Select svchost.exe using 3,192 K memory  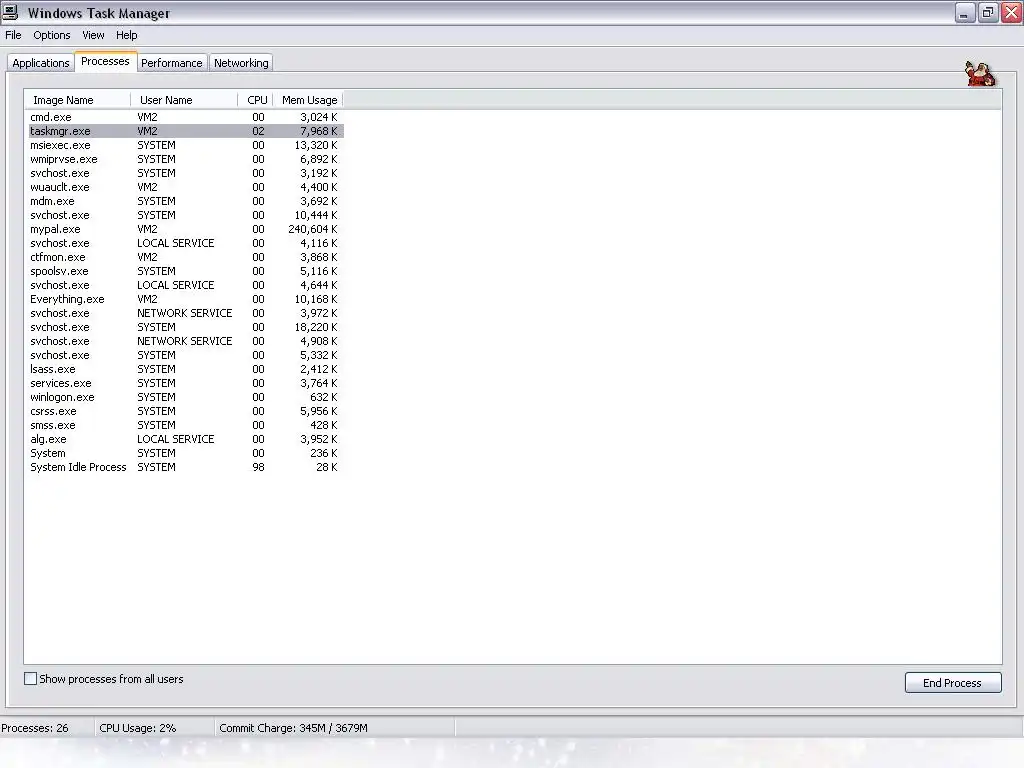tap(185, 173)
